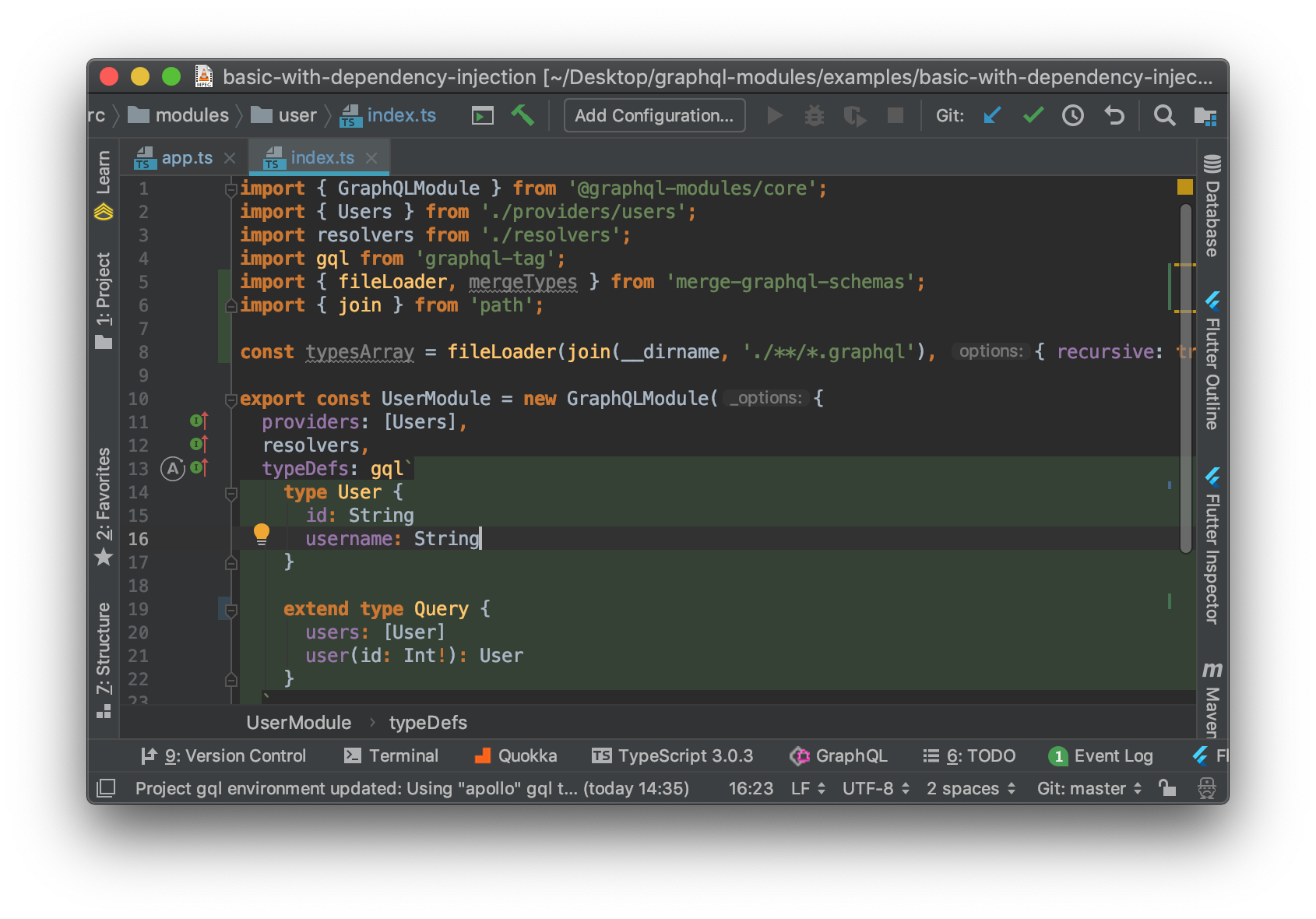This screenshot has width=1316, height=919.
Task: Click the read-only lock icon in status bar
Action: pos(1166,788)
